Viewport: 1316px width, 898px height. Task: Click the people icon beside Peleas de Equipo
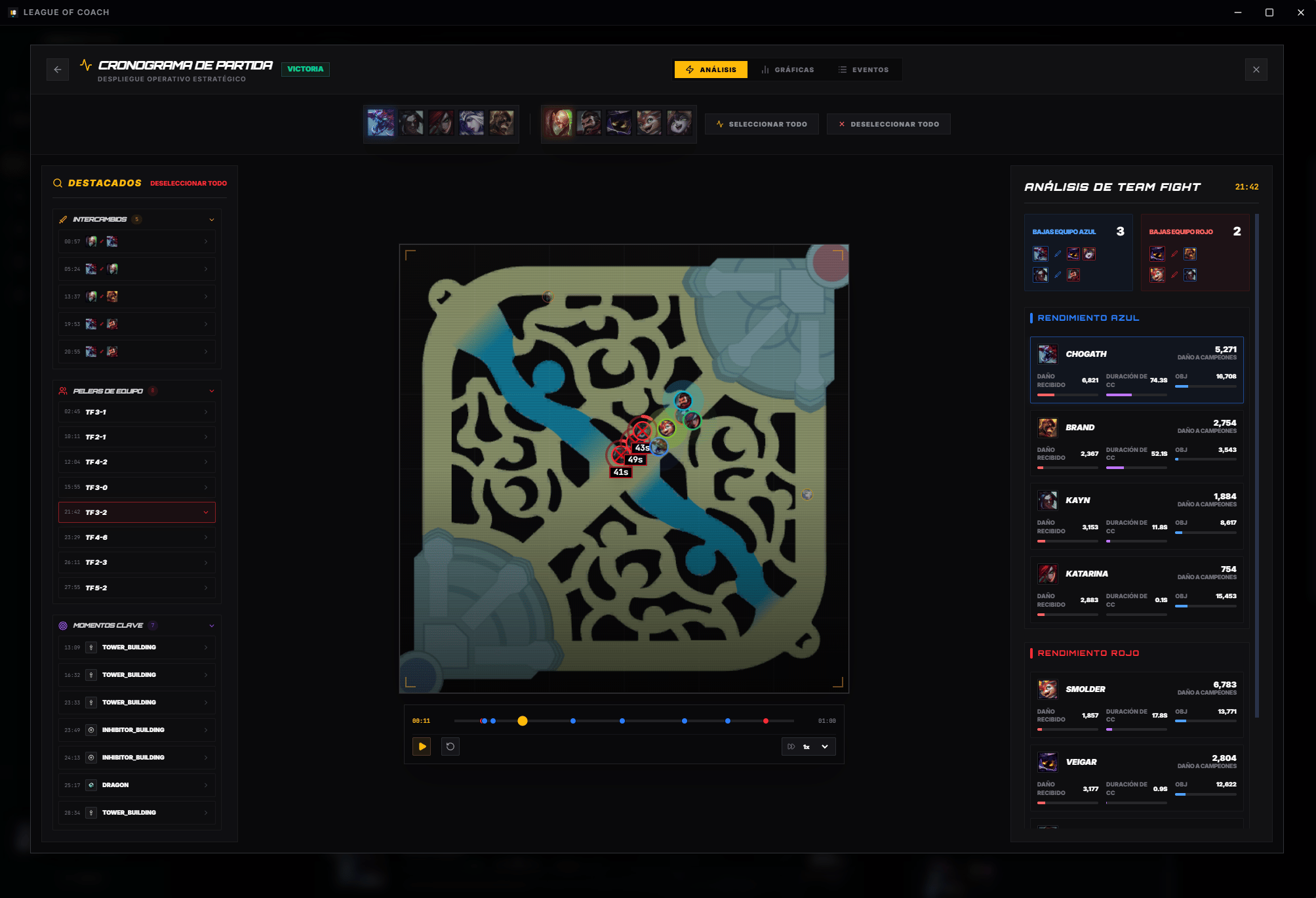[x=63, y=391]
